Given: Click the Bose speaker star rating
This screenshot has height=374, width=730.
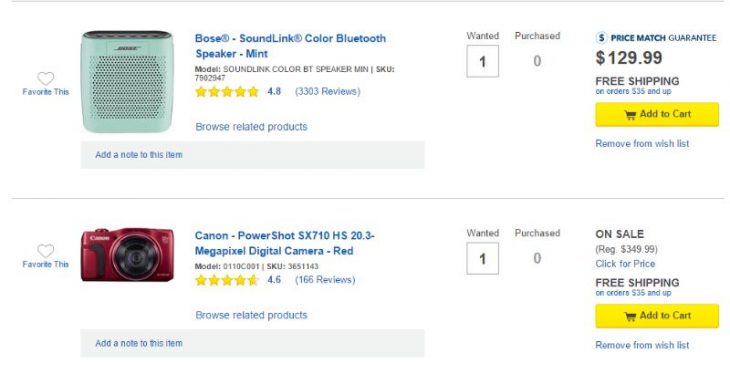Looking at the screenshot, I should tap(227, 91).
